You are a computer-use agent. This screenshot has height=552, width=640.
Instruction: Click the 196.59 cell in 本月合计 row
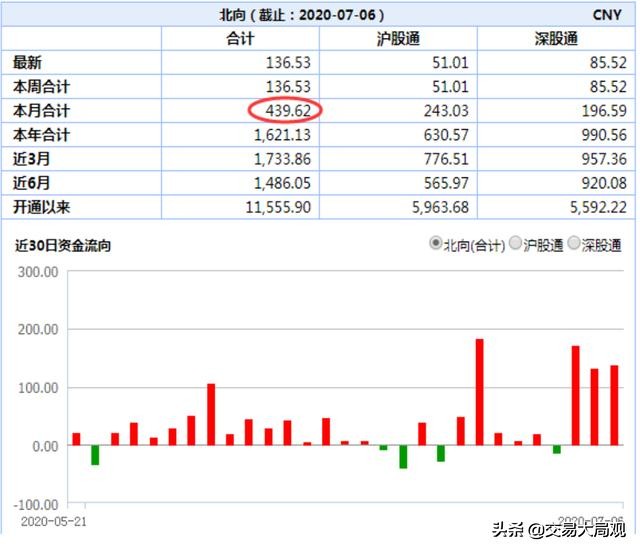pos(604,111)
